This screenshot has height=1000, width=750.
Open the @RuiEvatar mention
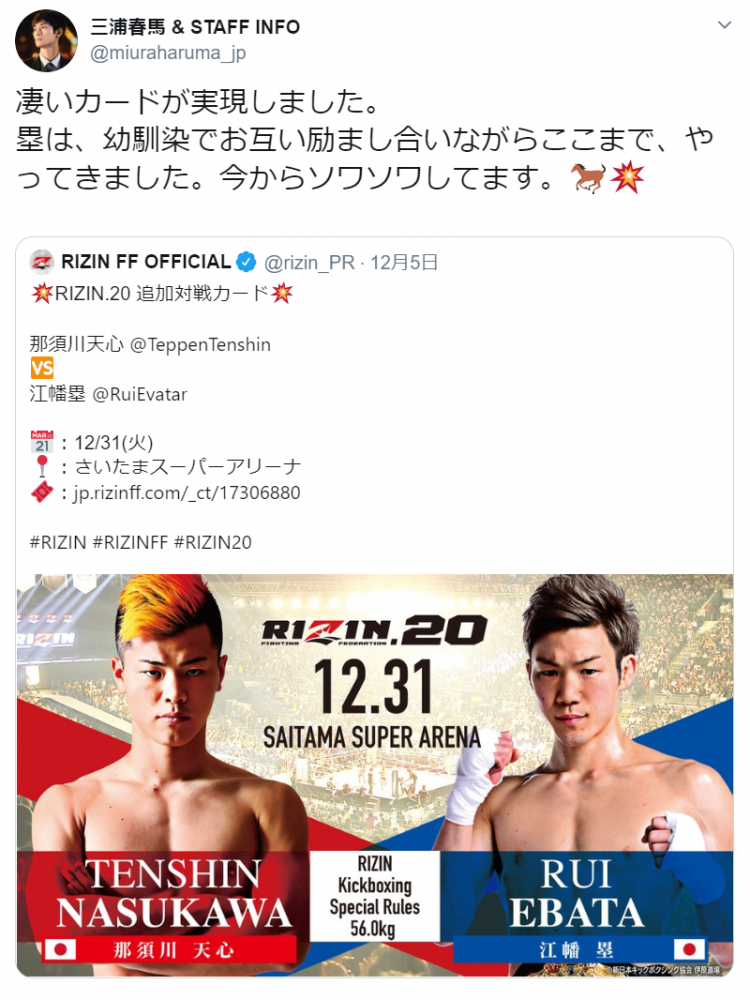tap(140, 394)
